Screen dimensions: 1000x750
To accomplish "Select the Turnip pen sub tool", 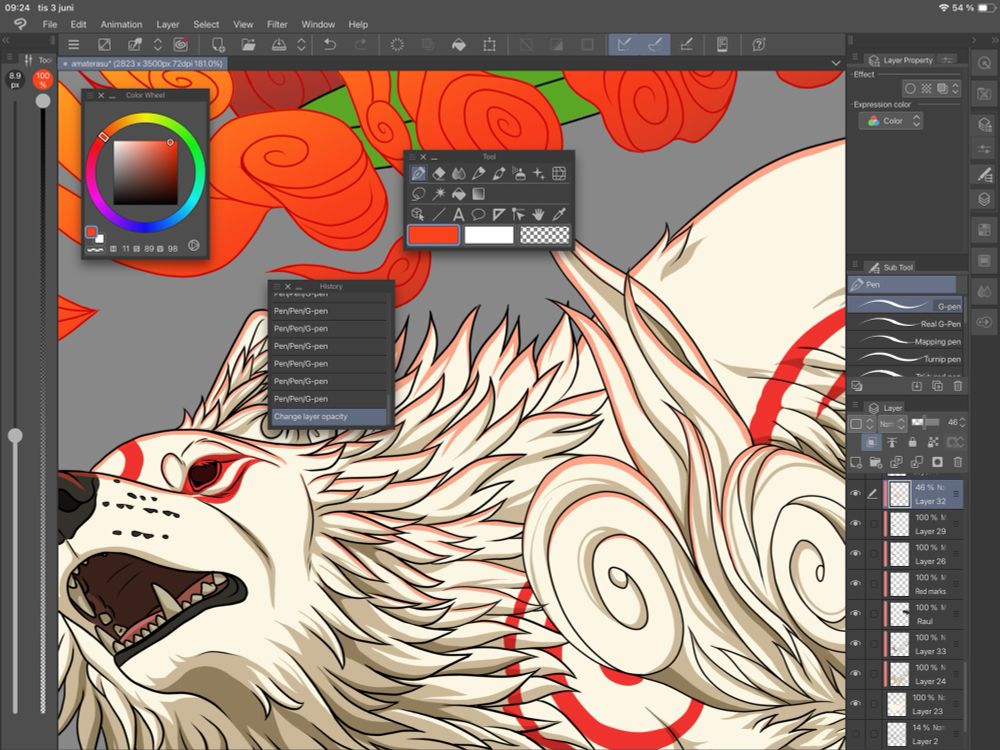I will click(x=905, y=359).
